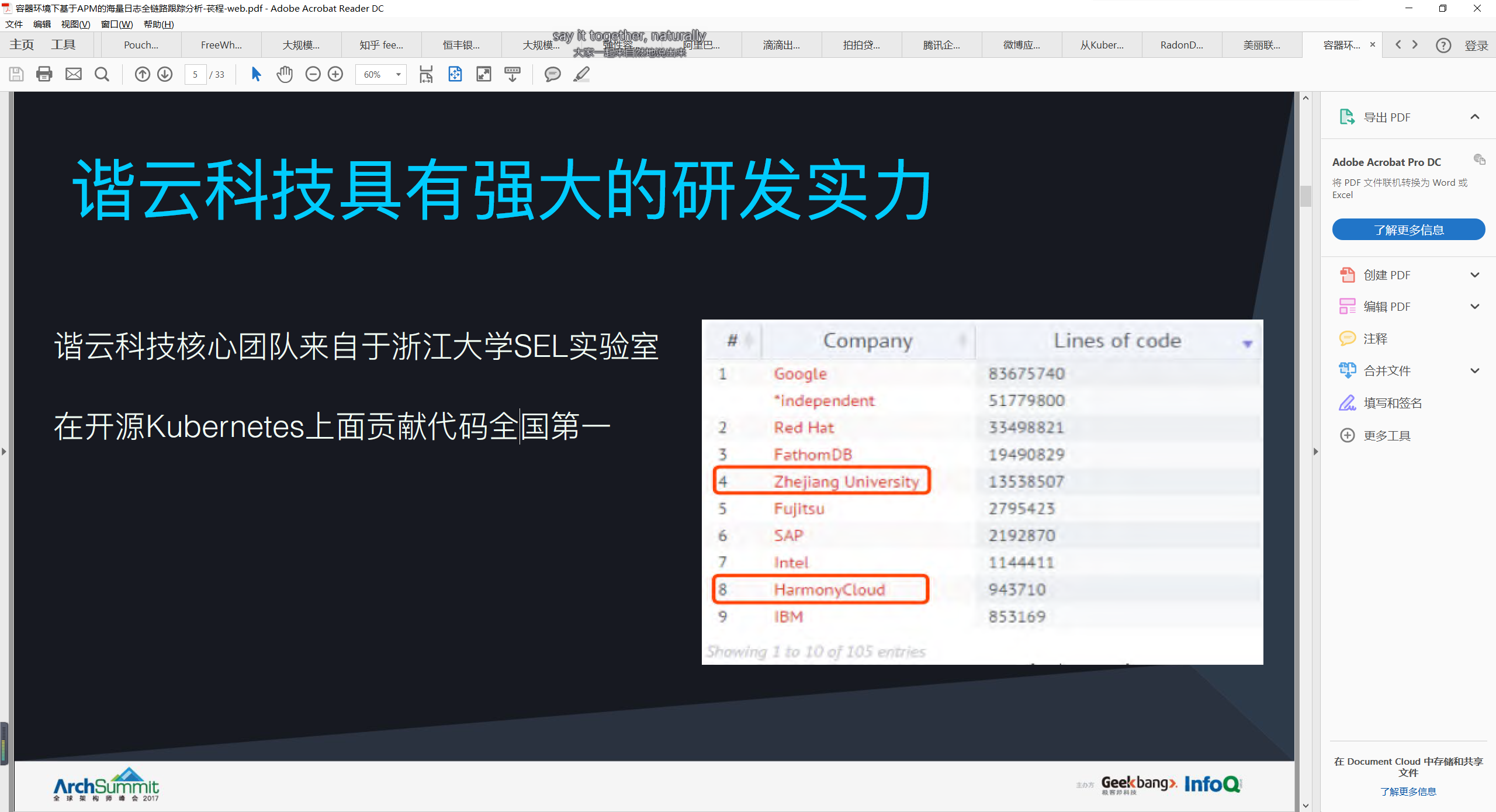Switch to the RadonD... document tab
The image size is (1496, 812).
[x=1182, y=45]
